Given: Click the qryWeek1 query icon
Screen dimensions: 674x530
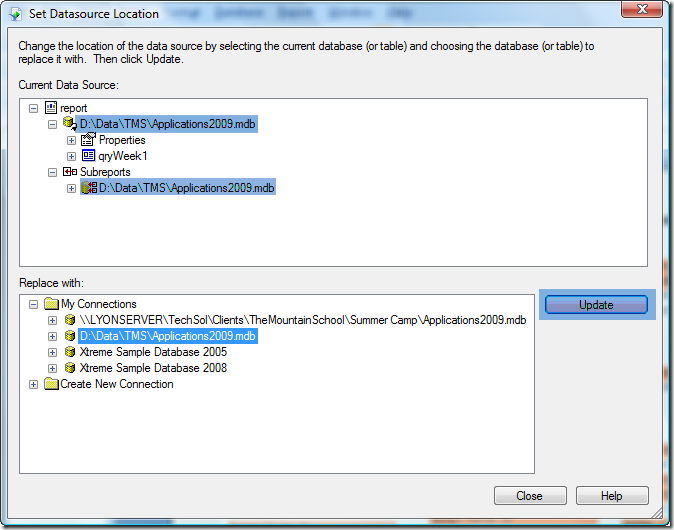Looking at the screenshot, I should pos(88,156).
